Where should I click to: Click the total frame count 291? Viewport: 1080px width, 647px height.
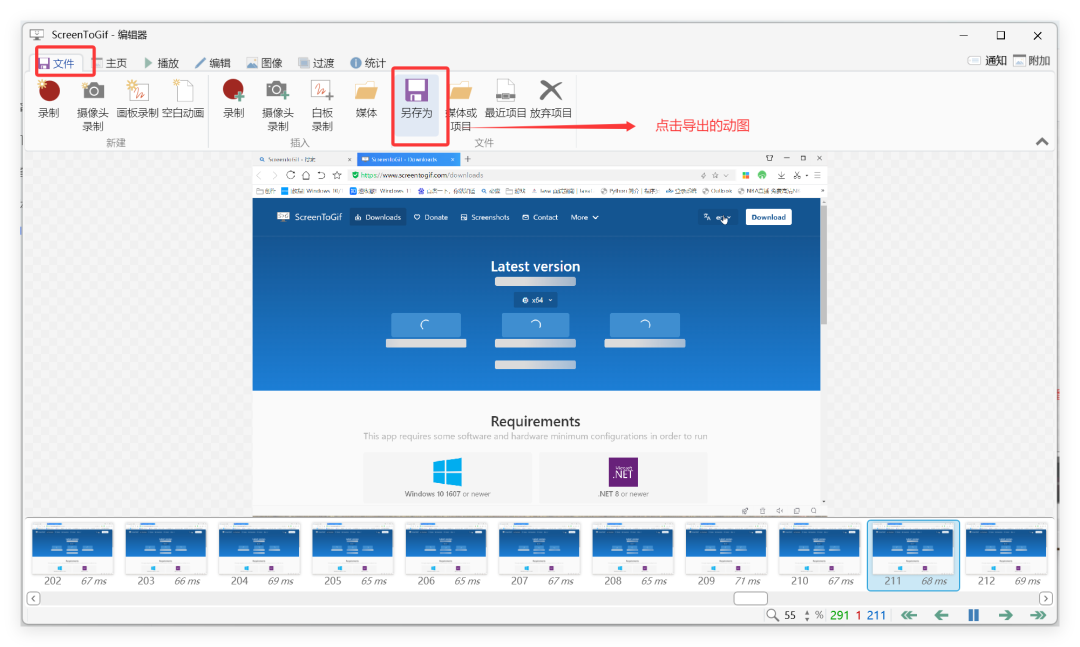840,615
